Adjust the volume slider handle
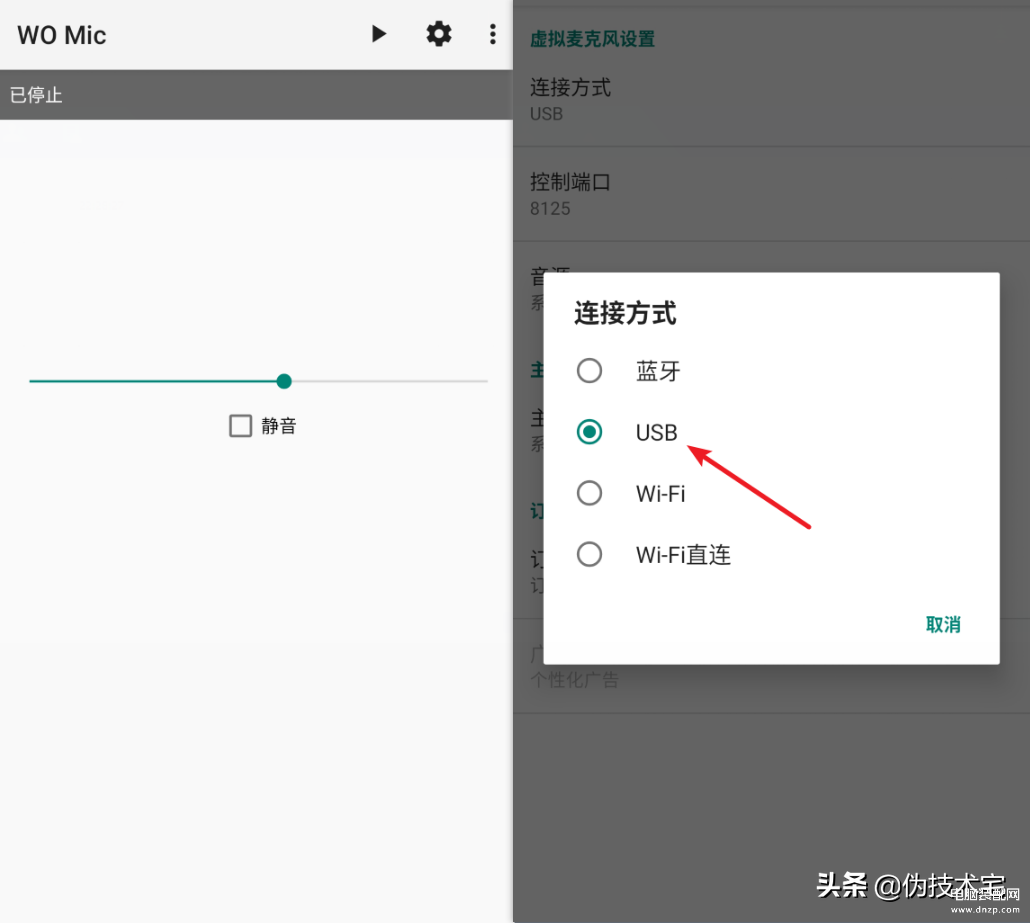Screen dimensions: 1030x923 [284, 381]
